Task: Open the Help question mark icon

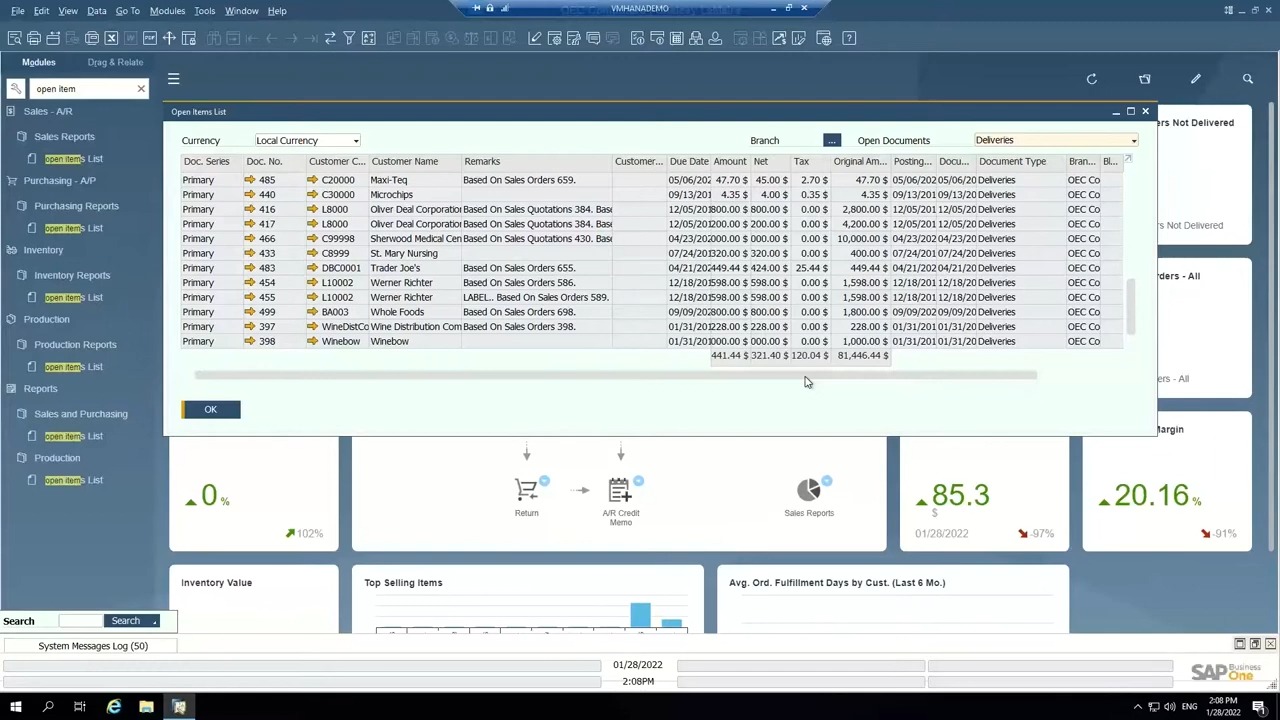Action: (x=849, y=38)
